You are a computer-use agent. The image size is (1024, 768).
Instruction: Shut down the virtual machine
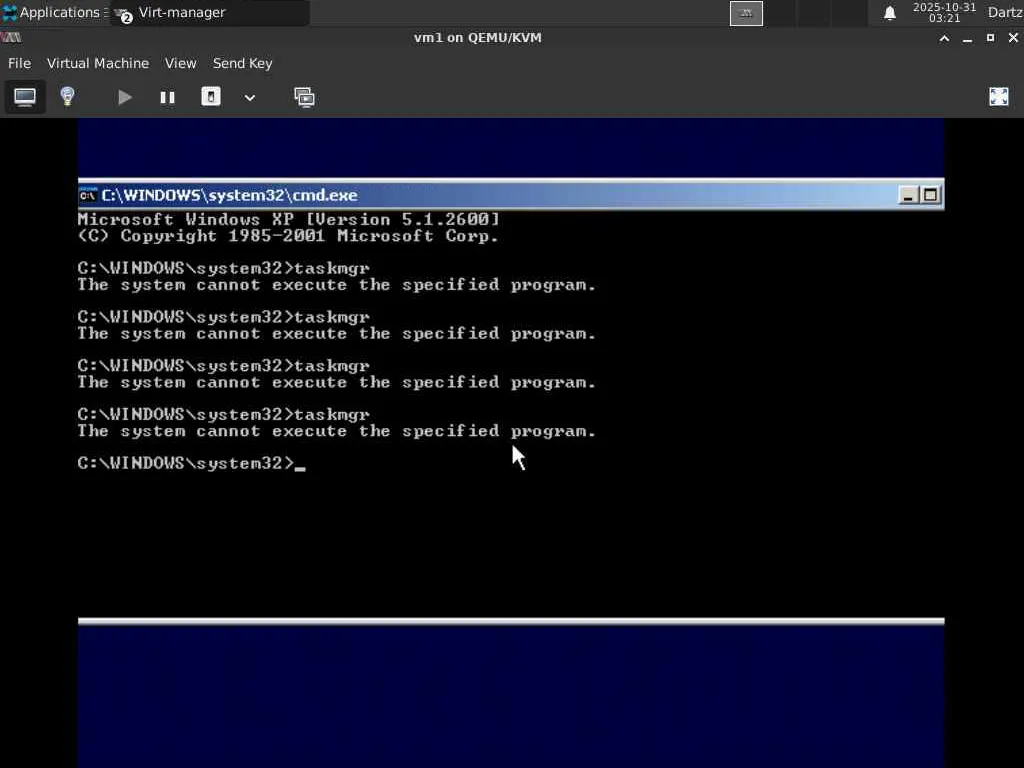(210, 97)
